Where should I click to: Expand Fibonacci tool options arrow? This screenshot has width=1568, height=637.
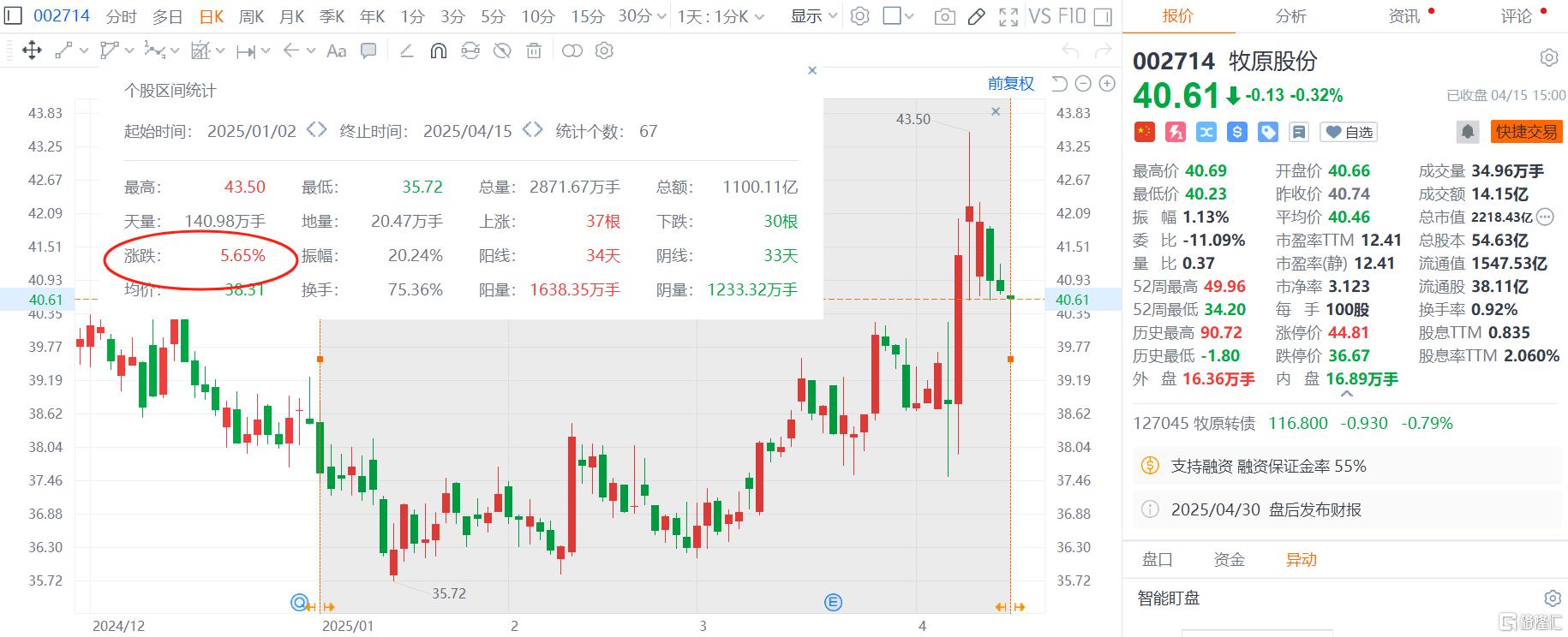[x=220, y=51]
